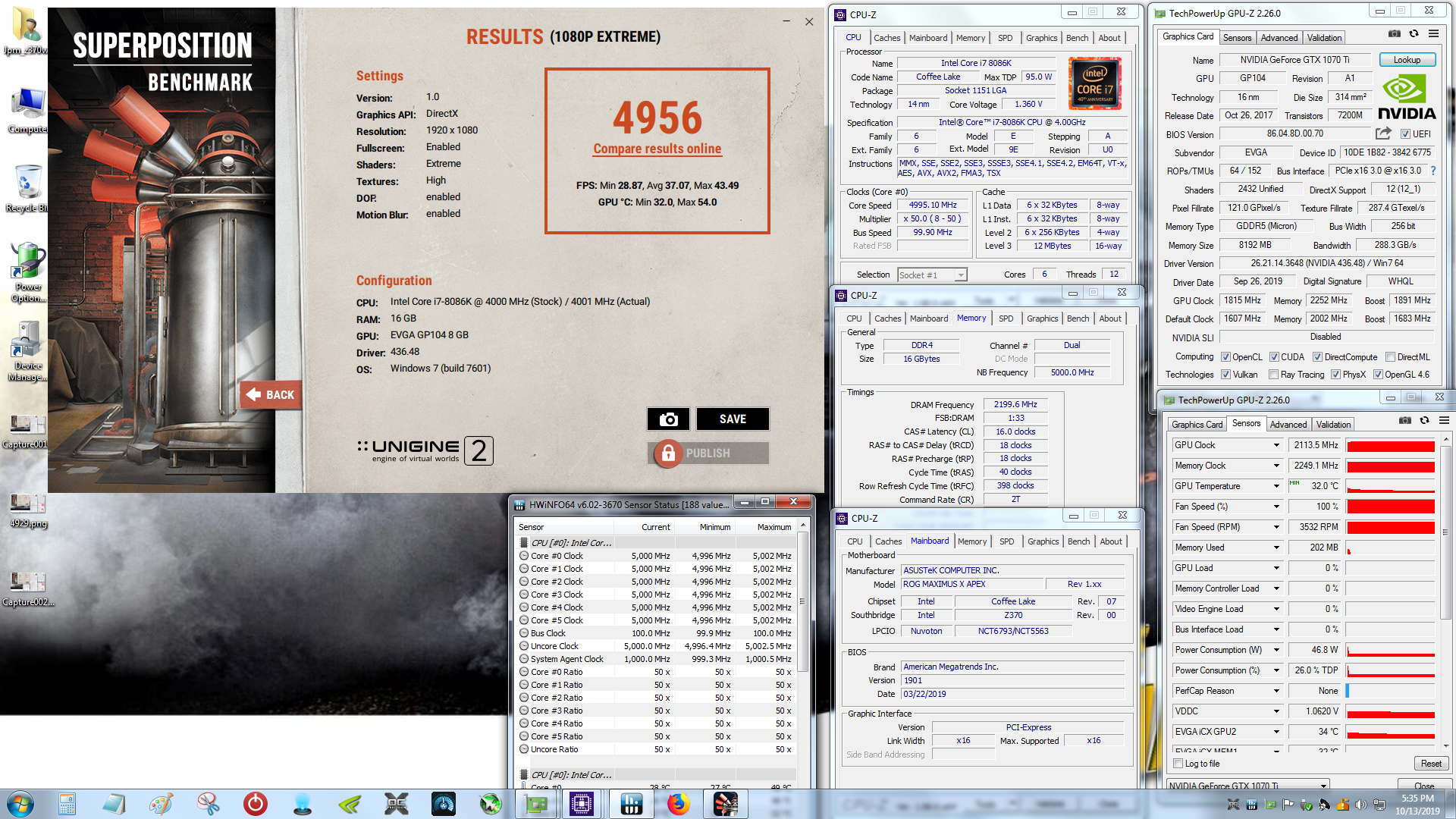This screenshot has width=1456, height=819.
Task: Click the BACK button in Superposition
Action: 271,394
